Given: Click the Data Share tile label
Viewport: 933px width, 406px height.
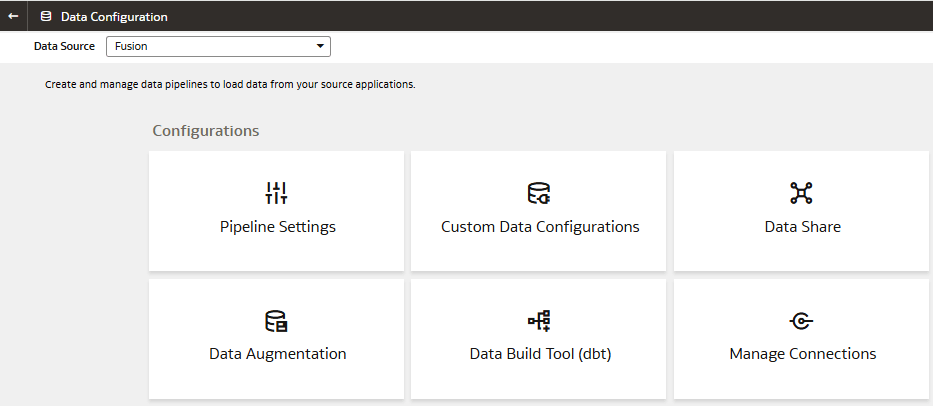Looking at the screenshot, I should coord(802,227).
